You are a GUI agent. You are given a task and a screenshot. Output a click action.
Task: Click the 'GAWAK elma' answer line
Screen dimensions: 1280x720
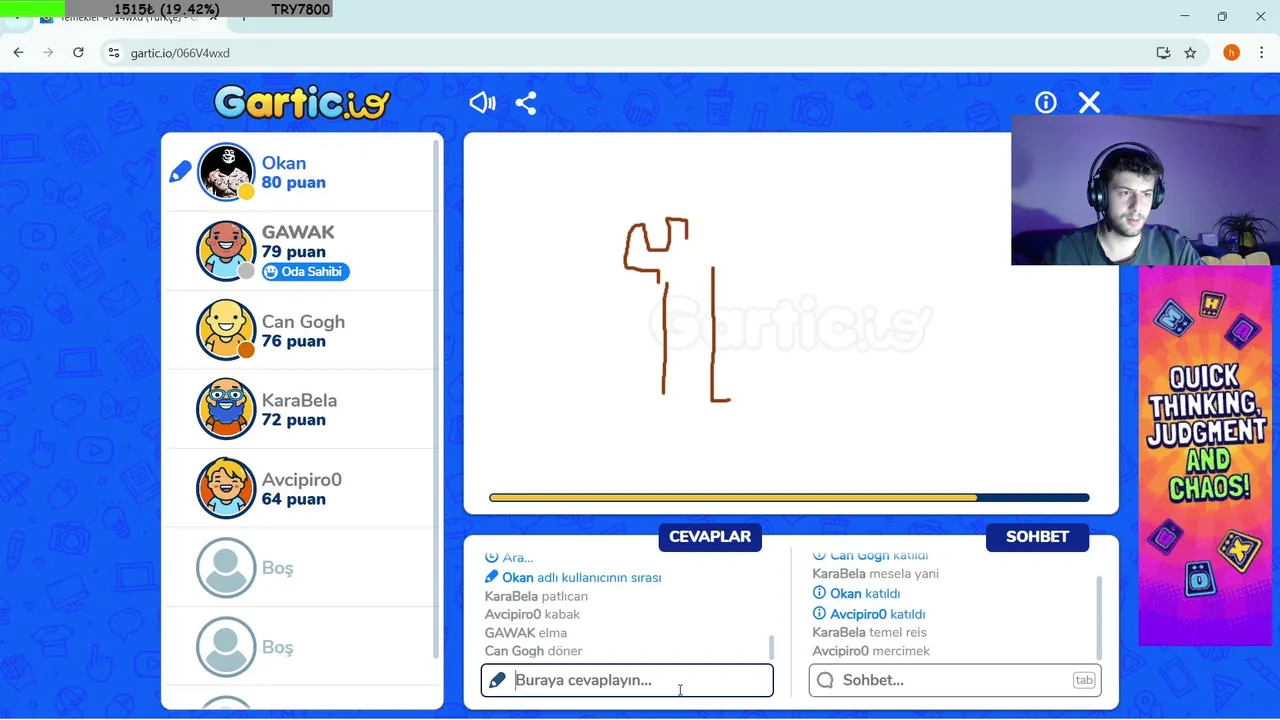(526, 633)
